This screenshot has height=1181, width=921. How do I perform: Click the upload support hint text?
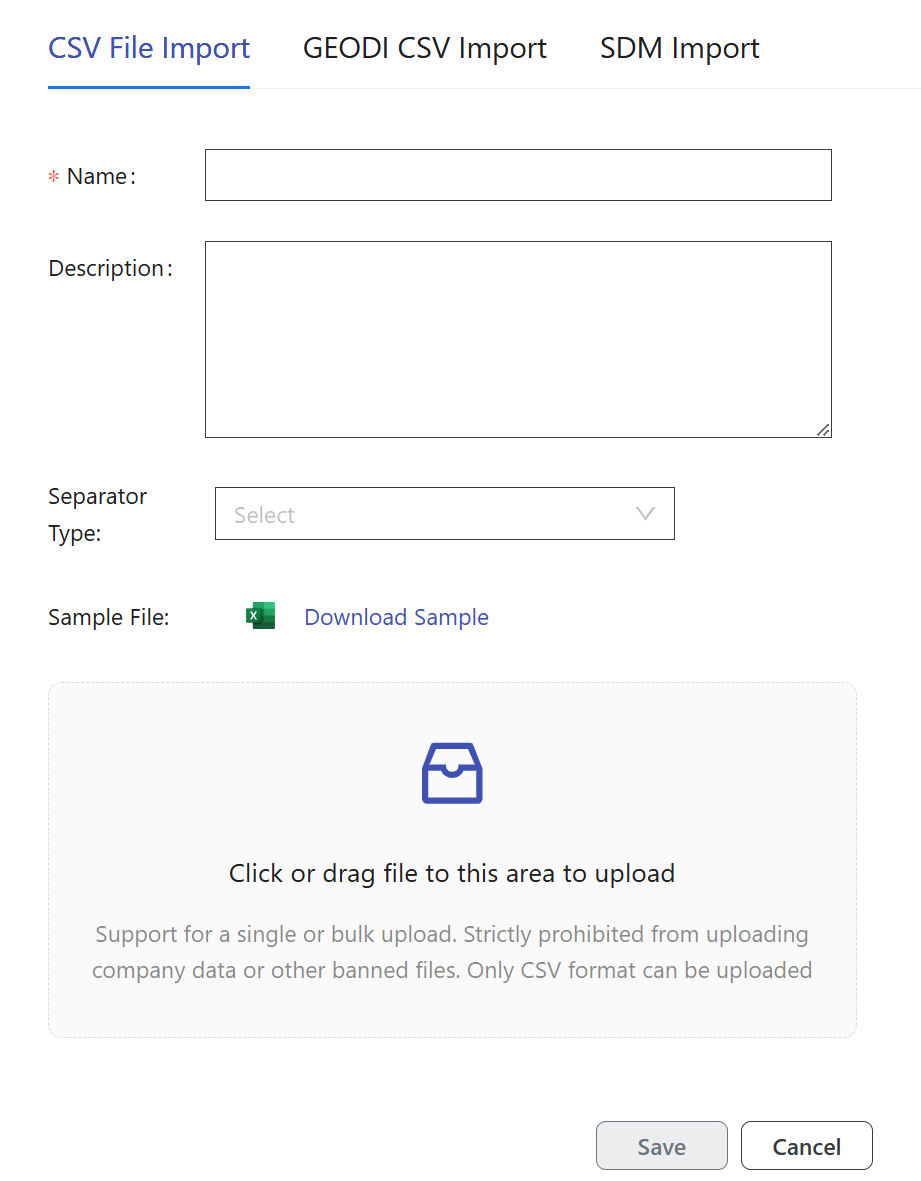[x=452, y=952]
